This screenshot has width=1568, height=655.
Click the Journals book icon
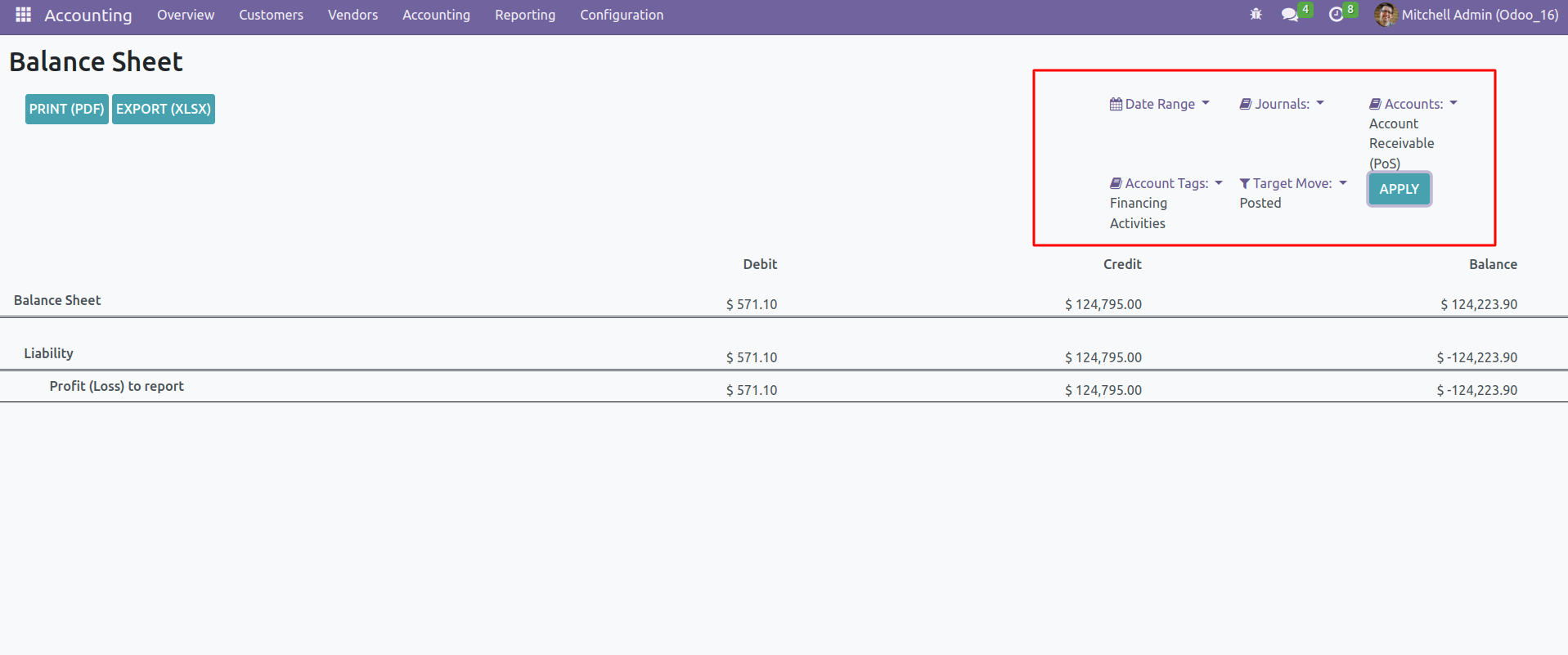[x=1245, y=104]
